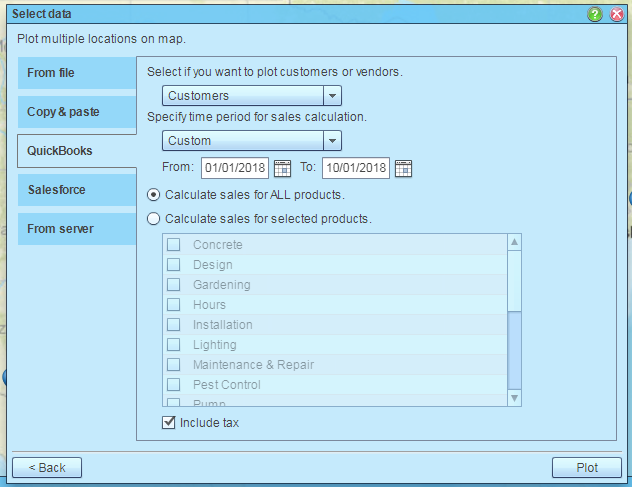Click the To date input field
Viewport: 632px width, 487px height.
click(356, 168)
